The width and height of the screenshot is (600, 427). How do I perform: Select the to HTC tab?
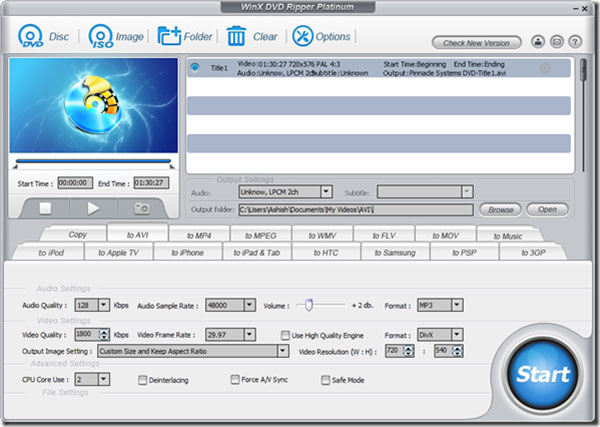pos(326,253)
